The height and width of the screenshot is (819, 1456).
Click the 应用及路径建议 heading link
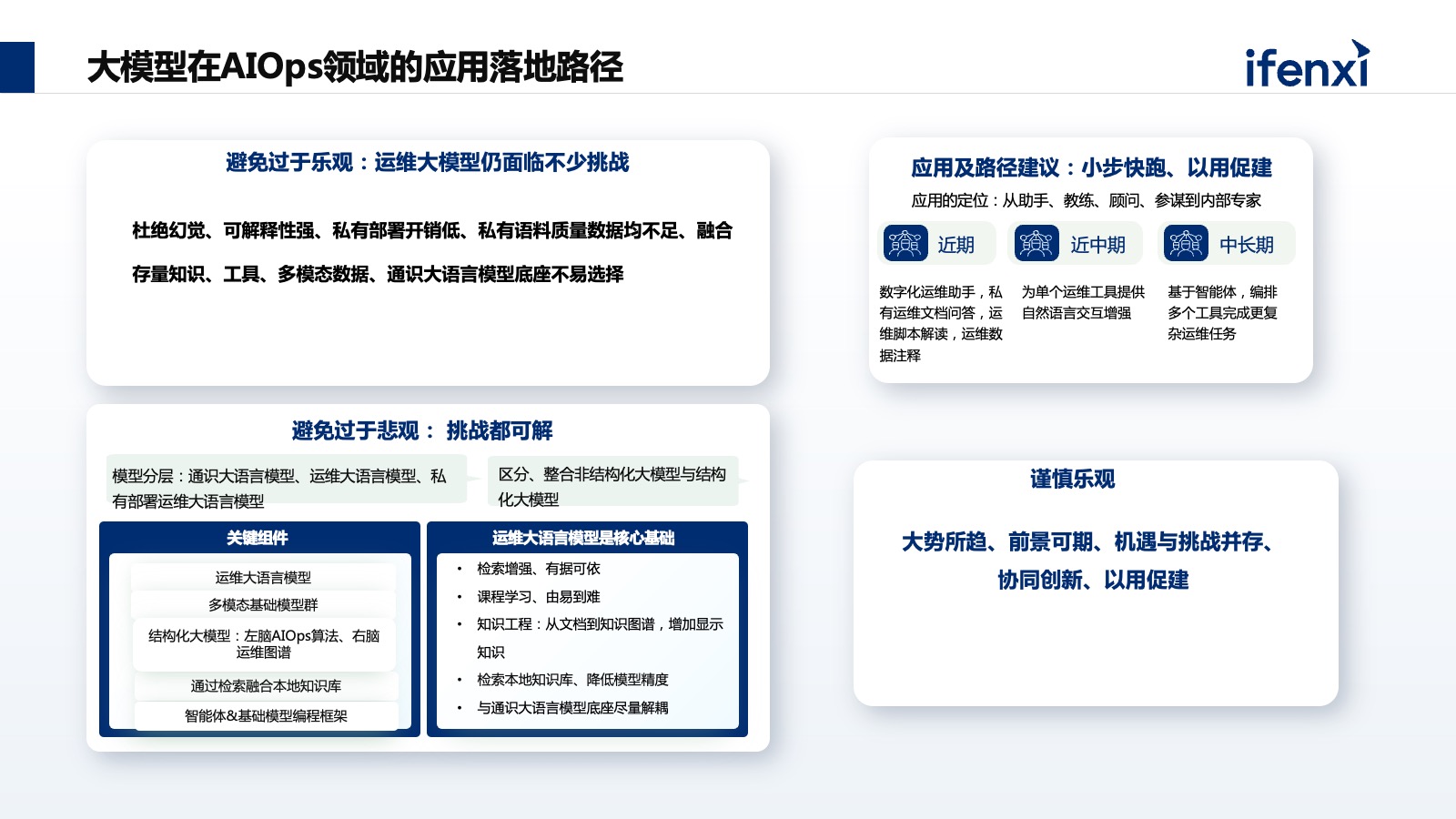[x=1092, y=168]
